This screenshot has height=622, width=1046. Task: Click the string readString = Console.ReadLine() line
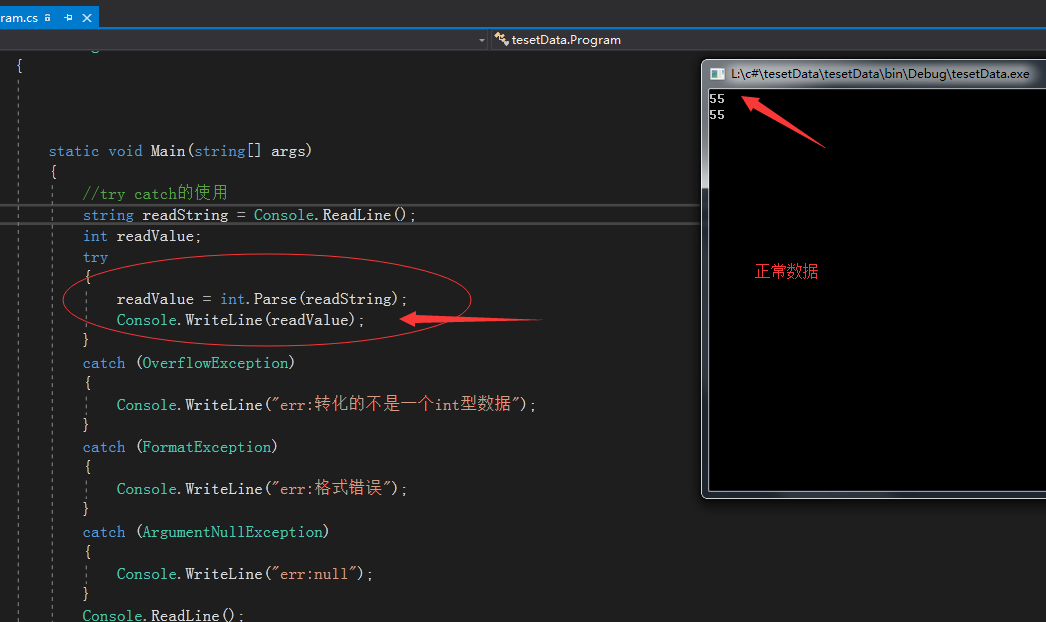249,215
